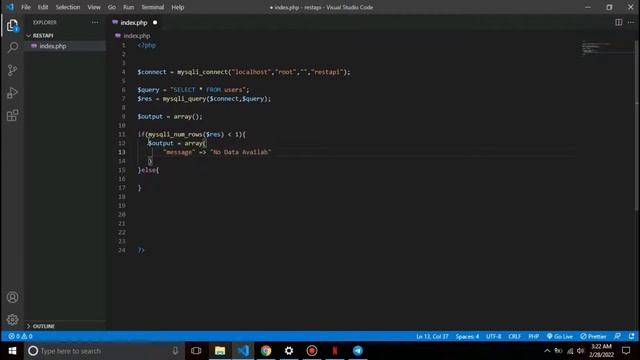
Task: Click the "SELECT * FROM users" query string
Action: click(x=209, y=90)
